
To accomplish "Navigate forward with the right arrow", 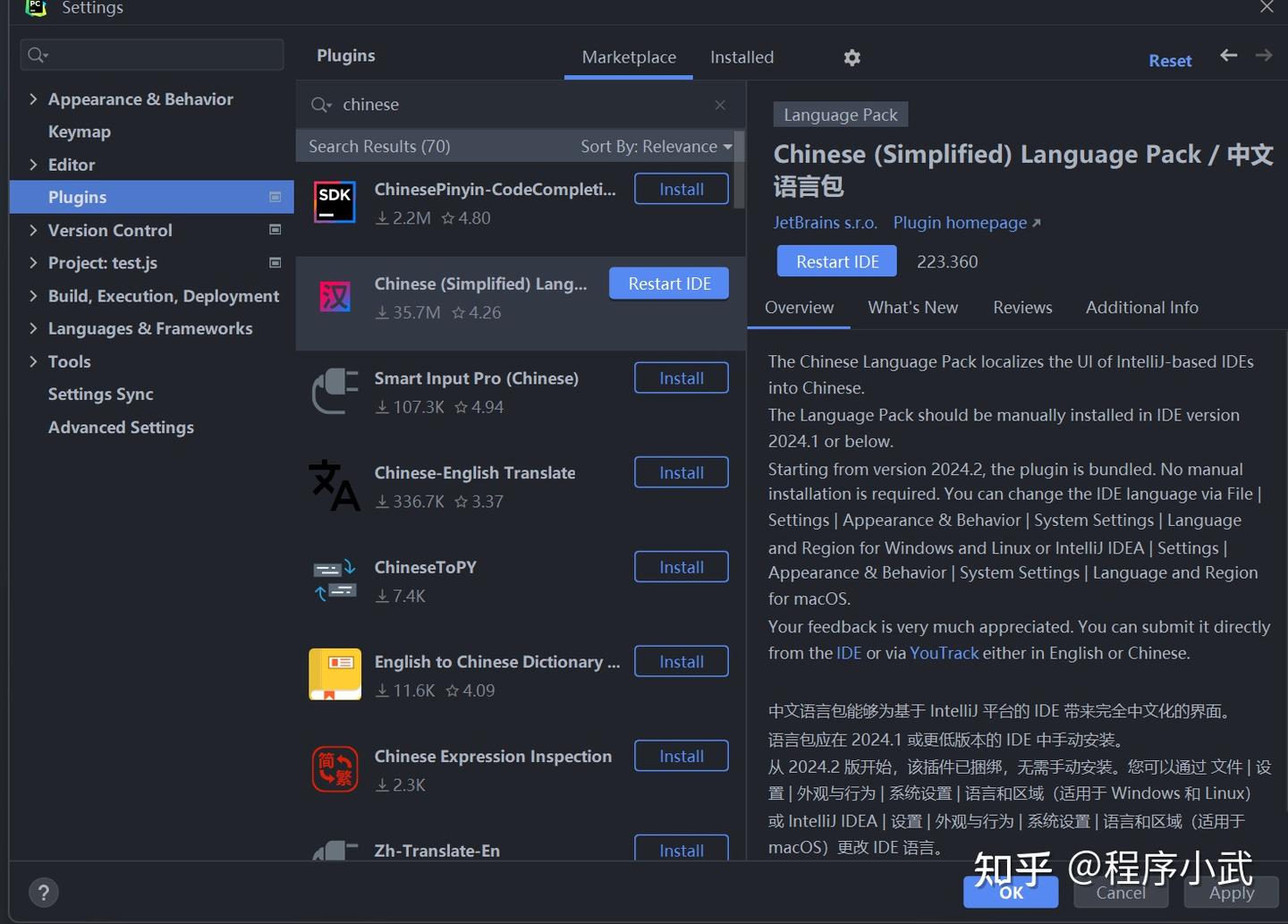I will [x=1264, y=55].
